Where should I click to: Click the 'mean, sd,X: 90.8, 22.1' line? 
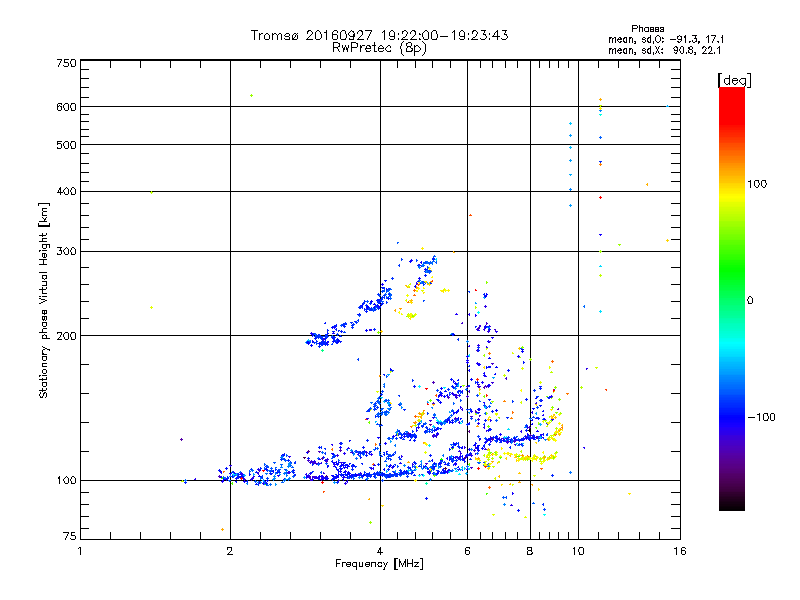664,50
